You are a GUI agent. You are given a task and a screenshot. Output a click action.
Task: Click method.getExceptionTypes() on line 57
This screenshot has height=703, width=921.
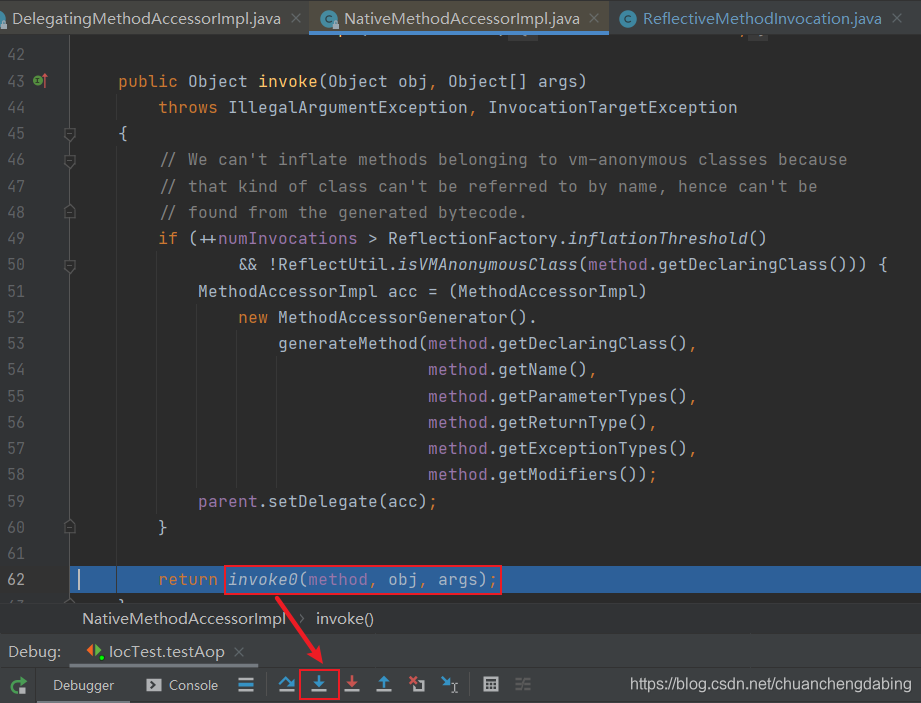click(x=557, y=449)
